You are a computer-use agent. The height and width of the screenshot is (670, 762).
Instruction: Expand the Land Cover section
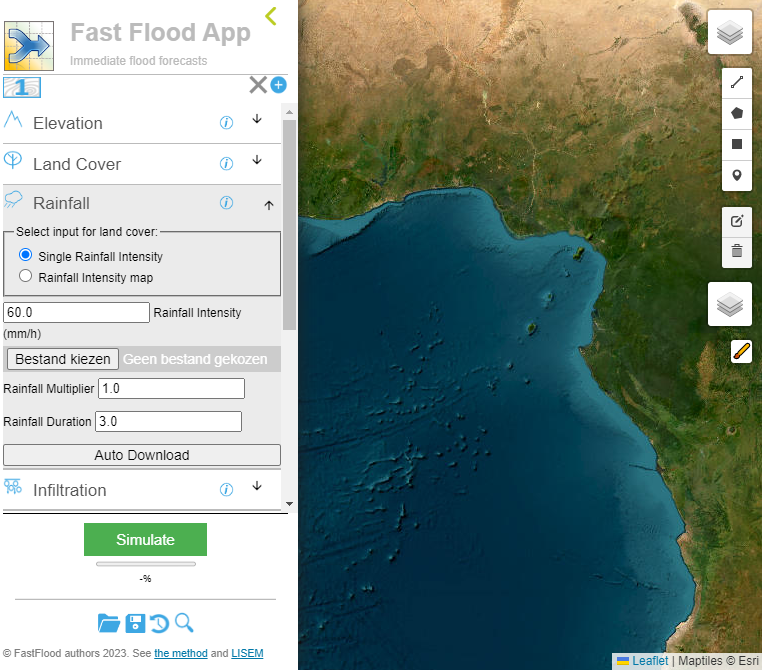click(257, 161)
